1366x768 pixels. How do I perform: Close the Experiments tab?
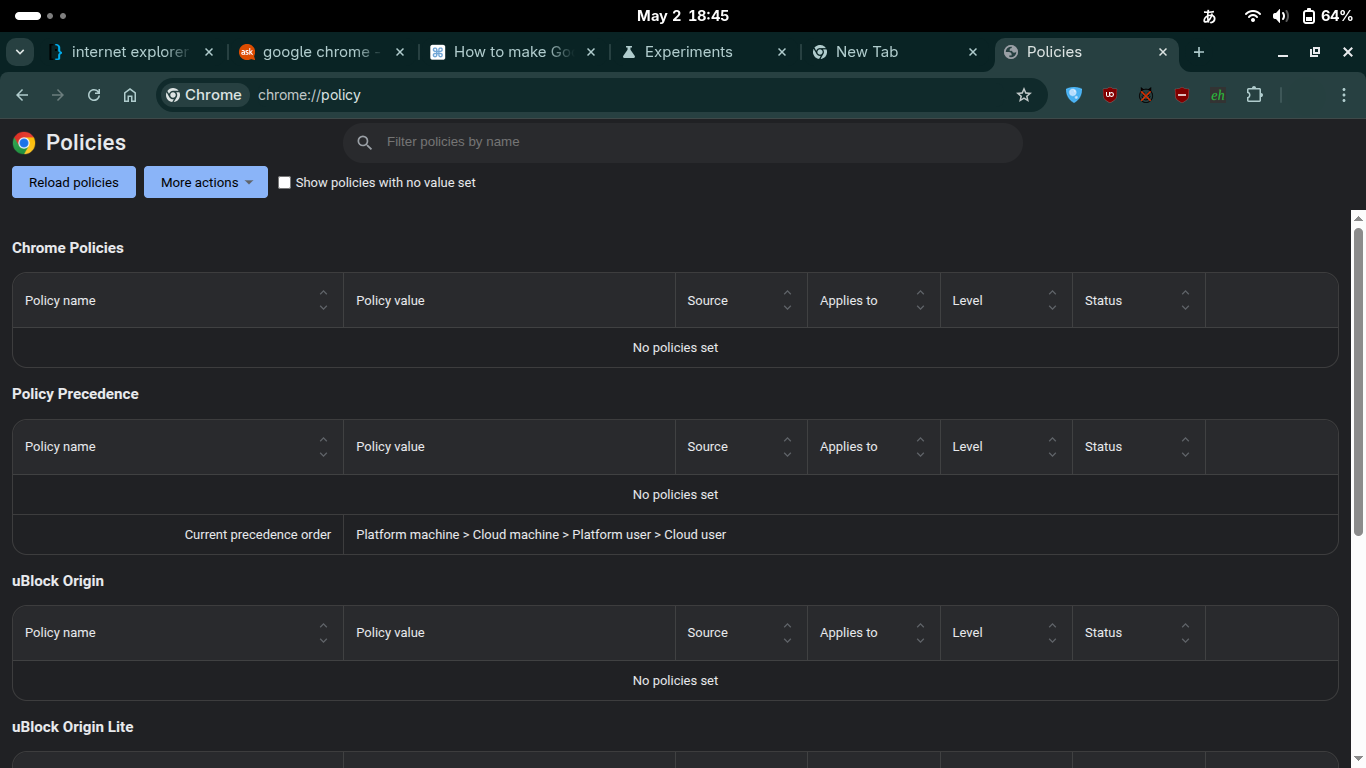coord(782,52)
